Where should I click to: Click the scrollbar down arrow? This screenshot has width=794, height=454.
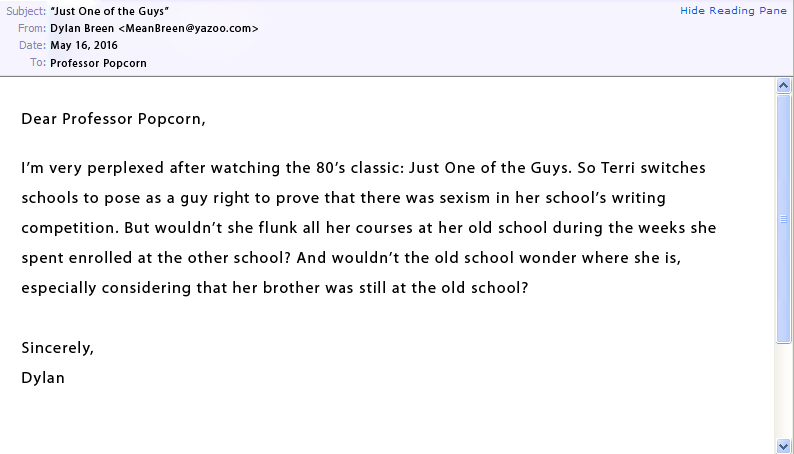click(x=784, y=445)
